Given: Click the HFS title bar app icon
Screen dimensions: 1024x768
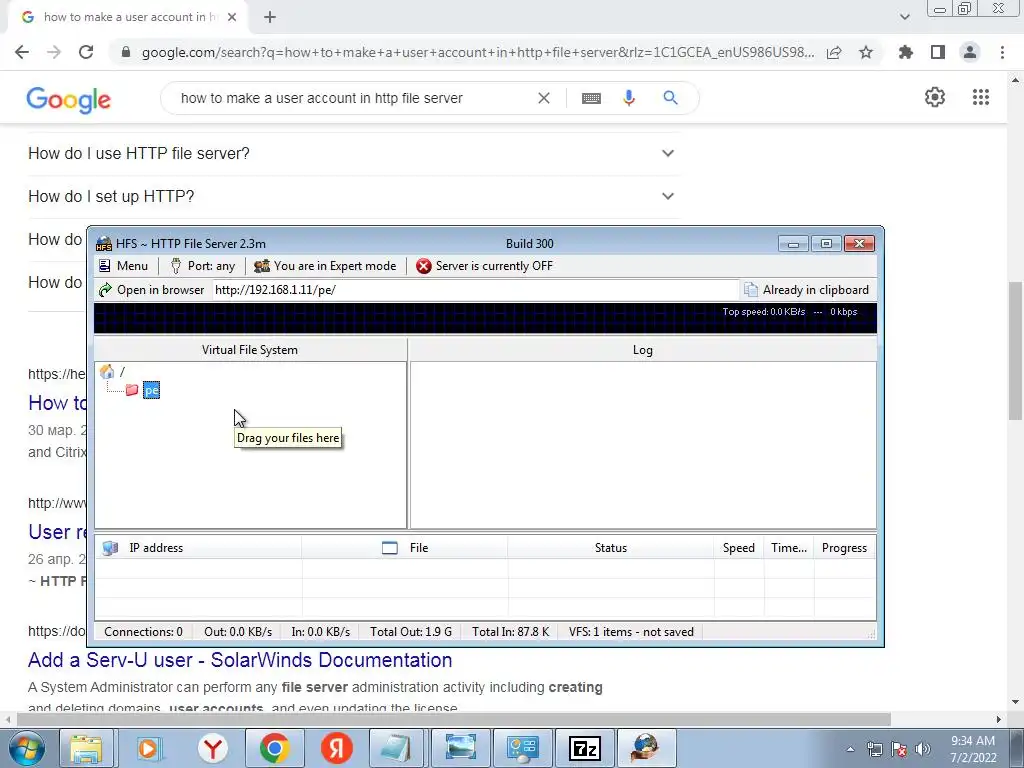Looking at the screenshot, I should pos(104,244).
